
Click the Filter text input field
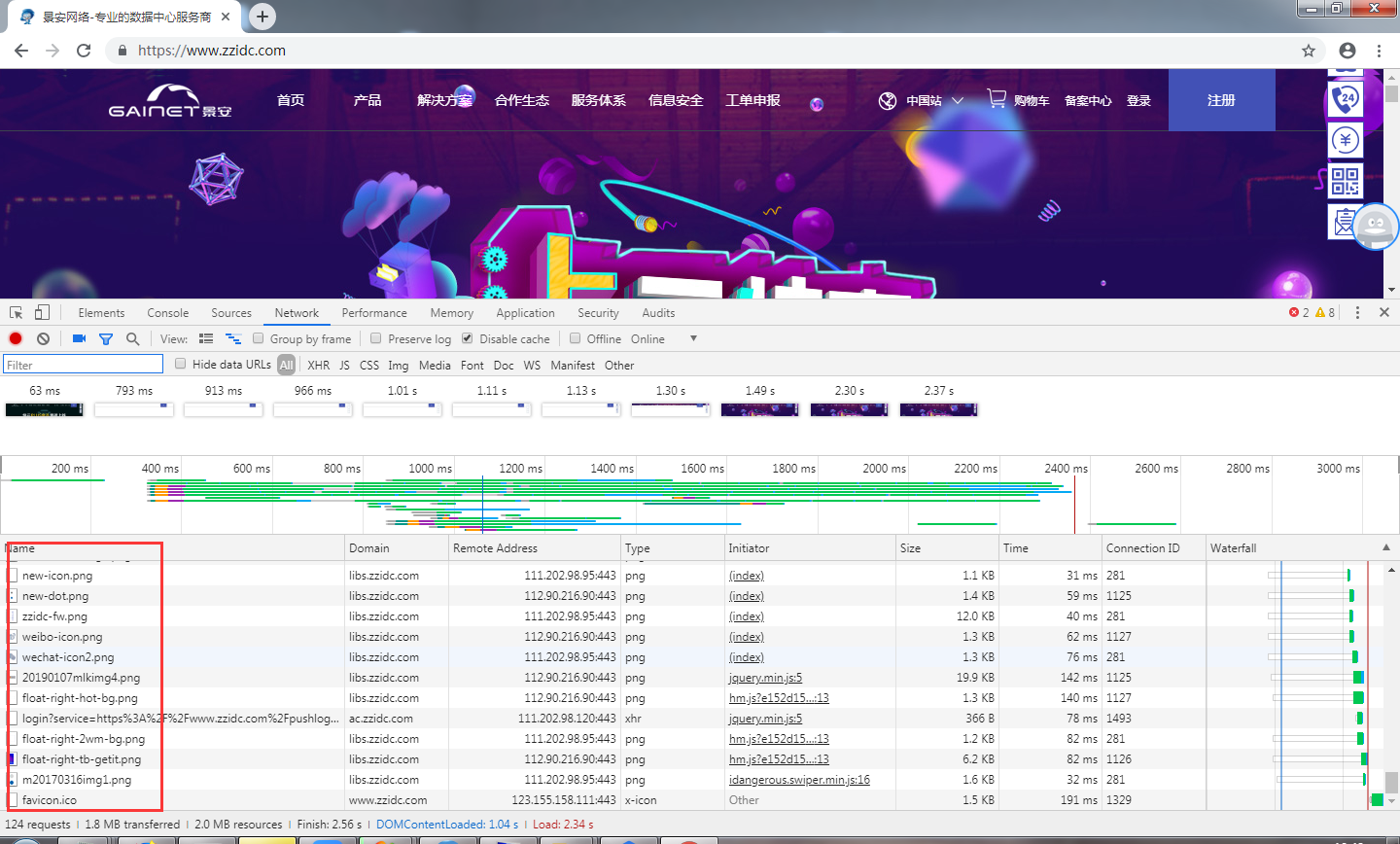[x=83, y=365]
